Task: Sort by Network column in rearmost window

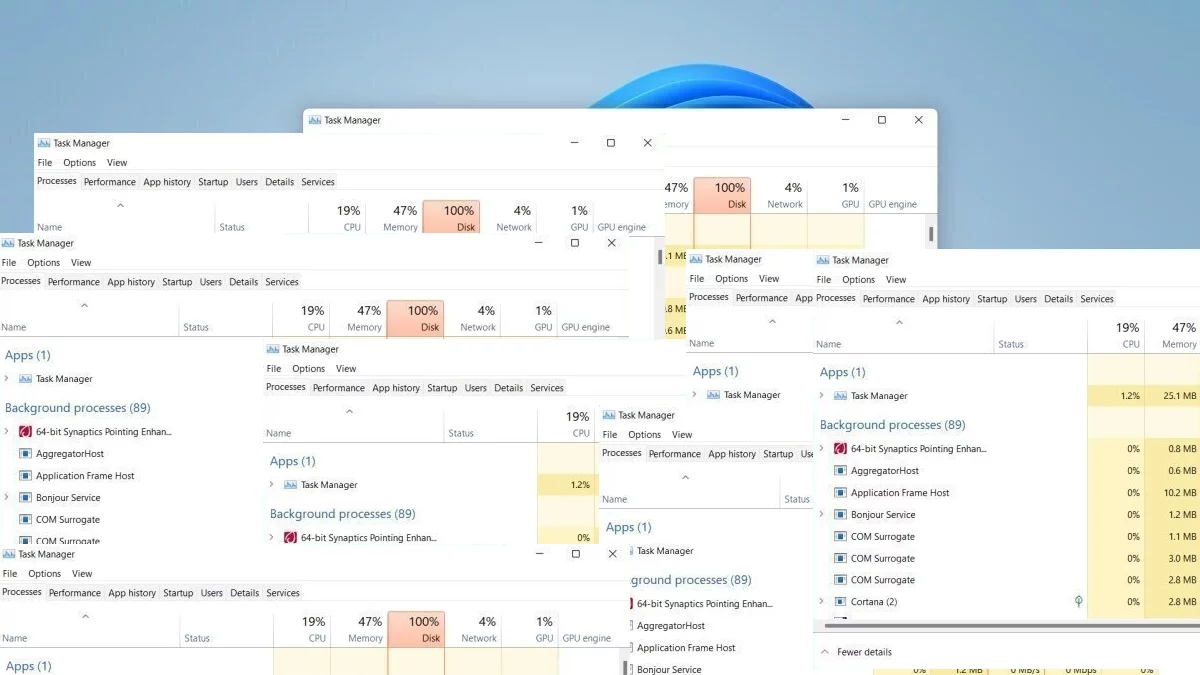Action: [786, 195]
